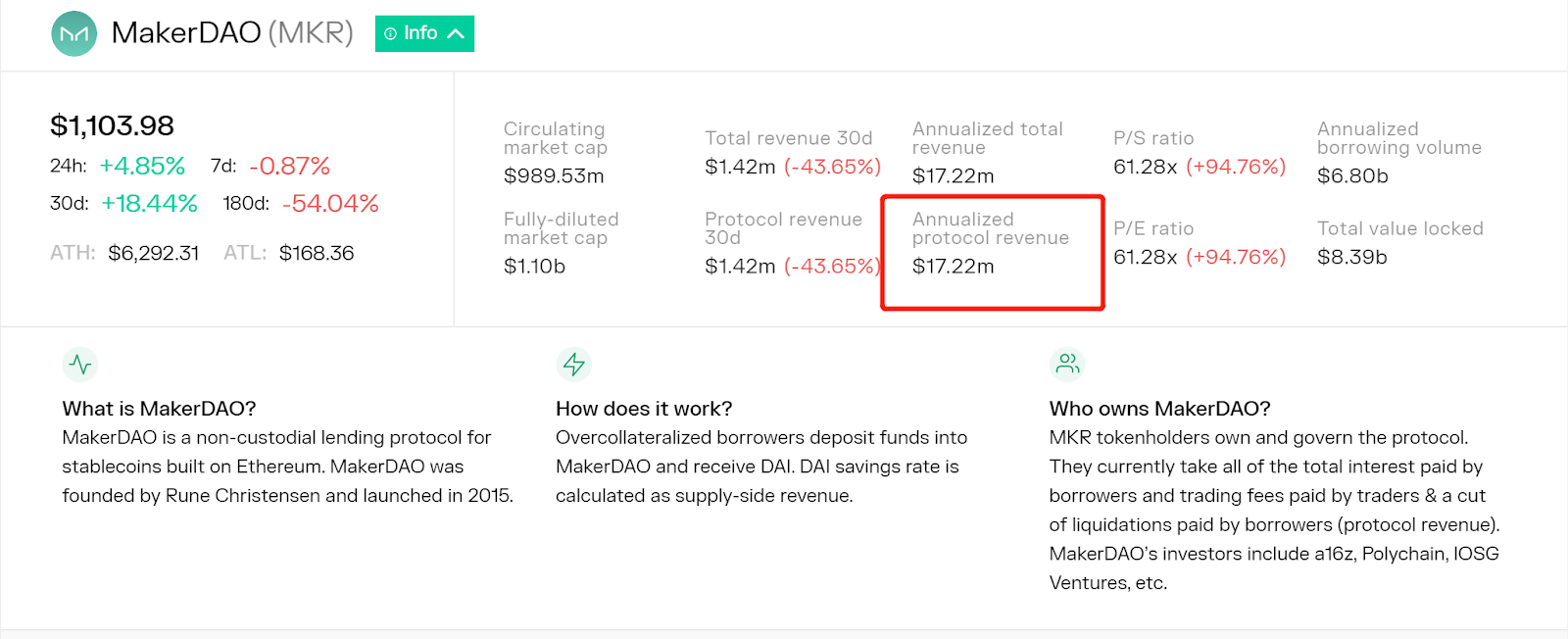Click the What is MakerDAO? heading

159,409
